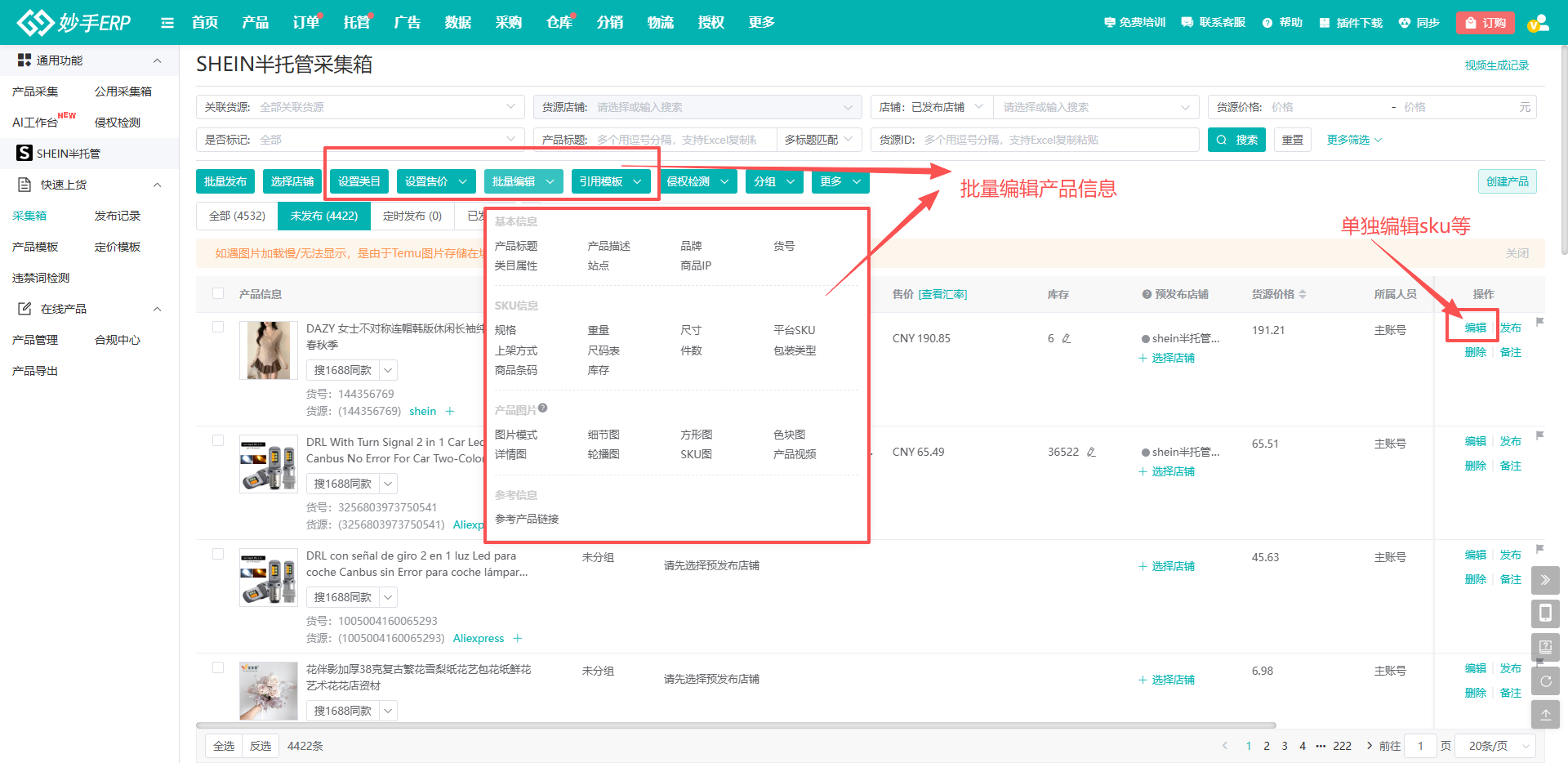Flag the DAZY product row

pyautogui.click(x=1539, y=322)
